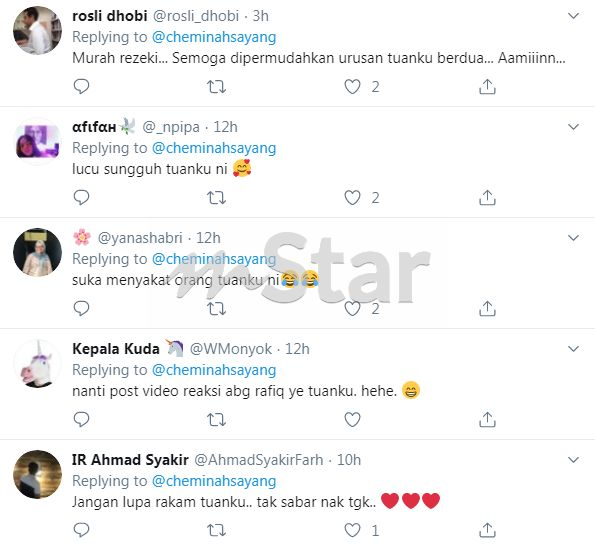
Task: Like rosli dhobi's tweet
Action: pyautogui.click(x=352, y=87)
